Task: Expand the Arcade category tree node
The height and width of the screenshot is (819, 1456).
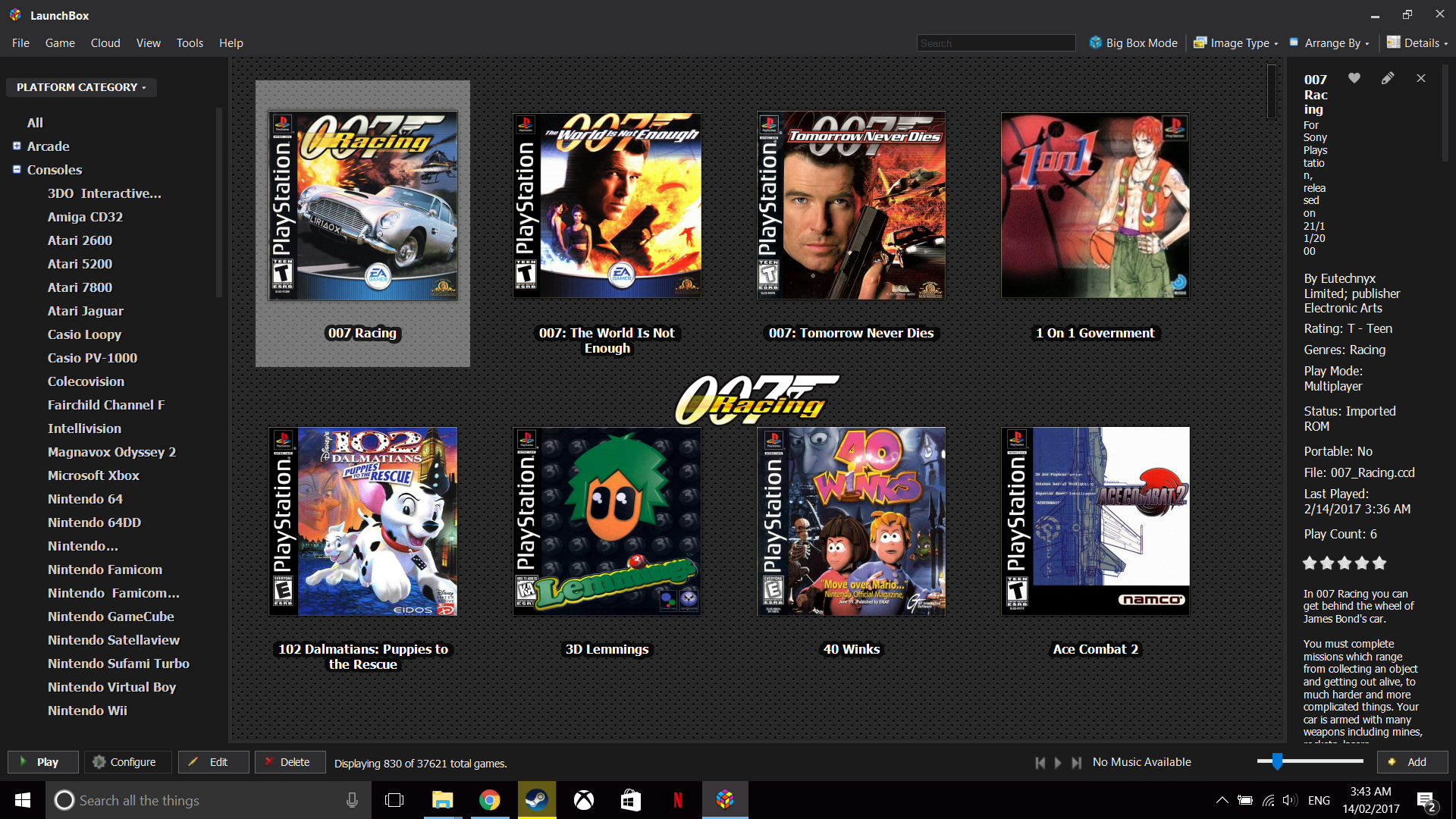Action: click(x=17, y=146)
